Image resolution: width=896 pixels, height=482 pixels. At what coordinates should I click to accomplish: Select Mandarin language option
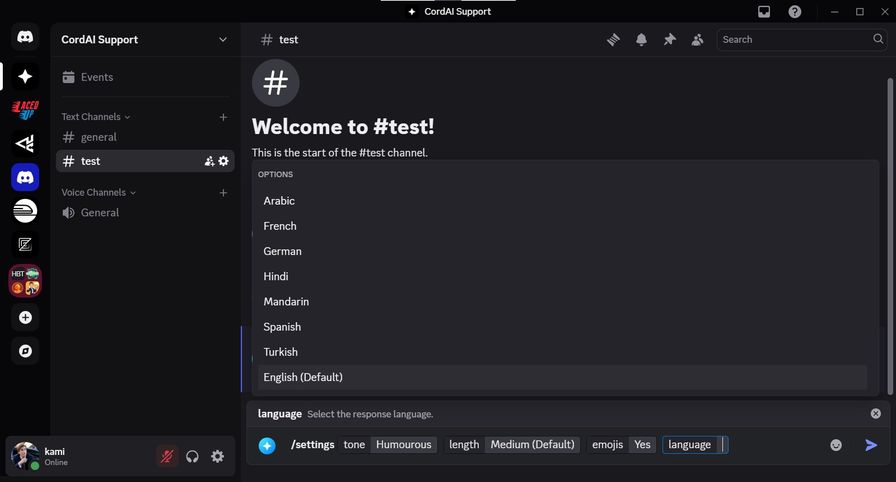(562, 302)
